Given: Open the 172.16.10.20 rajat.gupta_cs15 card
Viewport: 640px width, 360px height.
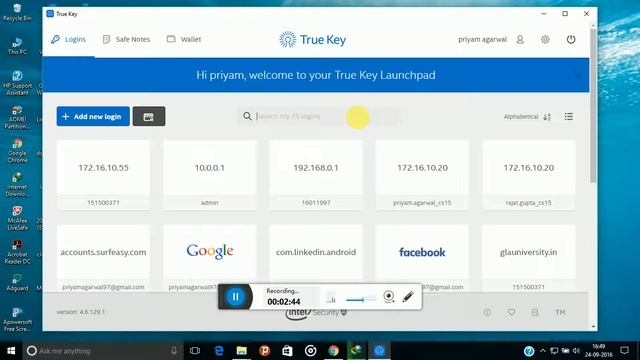Looking at the screenshot, I should tap(529, 175).
